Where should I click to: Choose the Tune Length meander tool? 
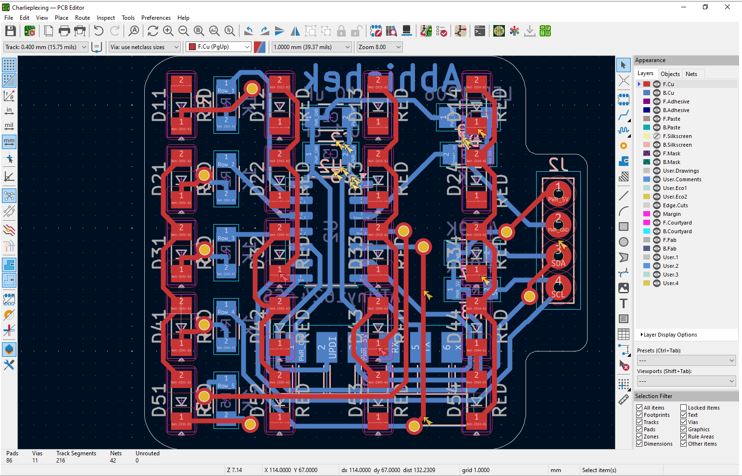(624, 130)
